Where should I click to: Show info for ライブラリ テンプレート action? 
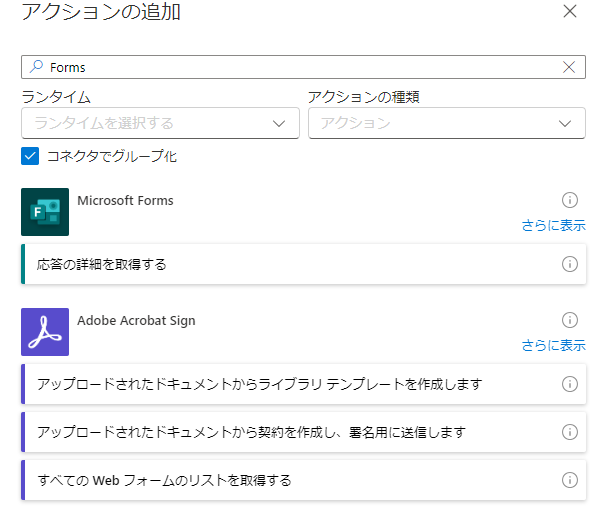click(570, 384)
